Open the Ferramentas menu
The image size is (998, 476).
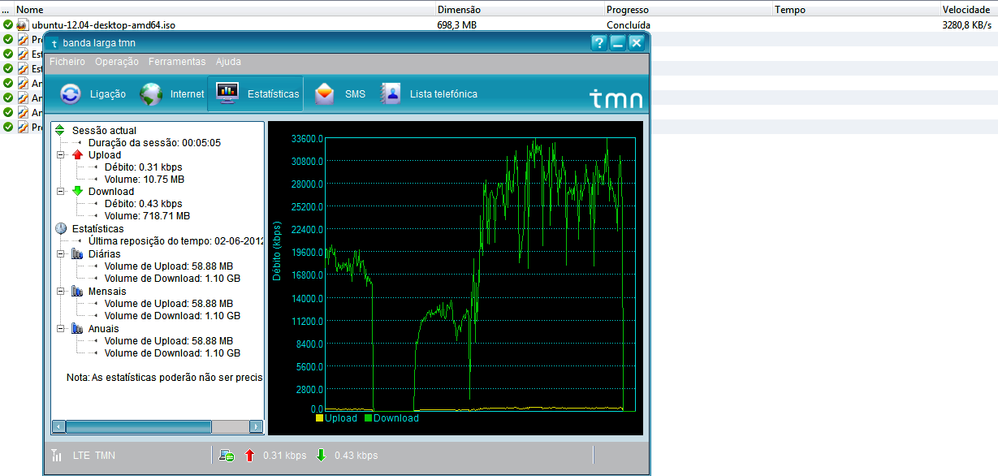(177, 62)
